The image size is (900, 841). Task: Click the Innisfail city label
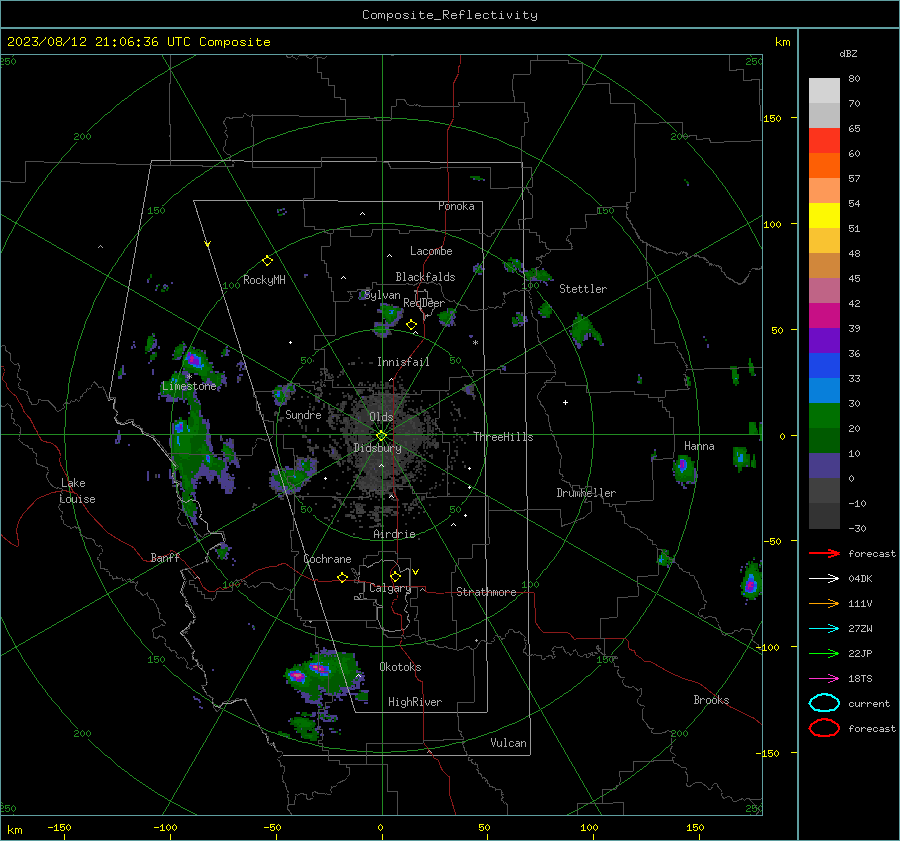403,362
